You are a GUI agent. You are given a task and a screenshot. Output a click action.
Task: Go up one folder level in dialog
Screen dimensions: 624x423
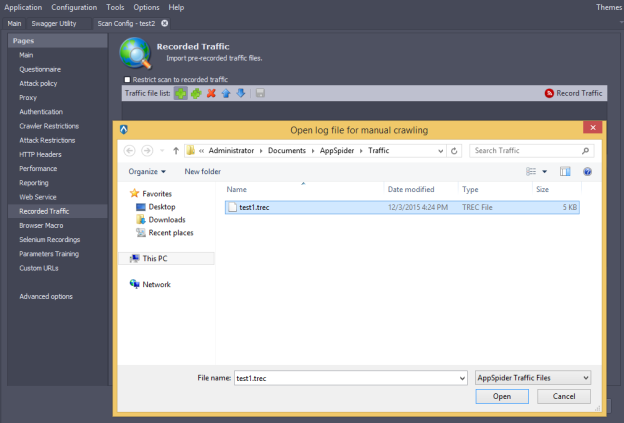(177, 150)
